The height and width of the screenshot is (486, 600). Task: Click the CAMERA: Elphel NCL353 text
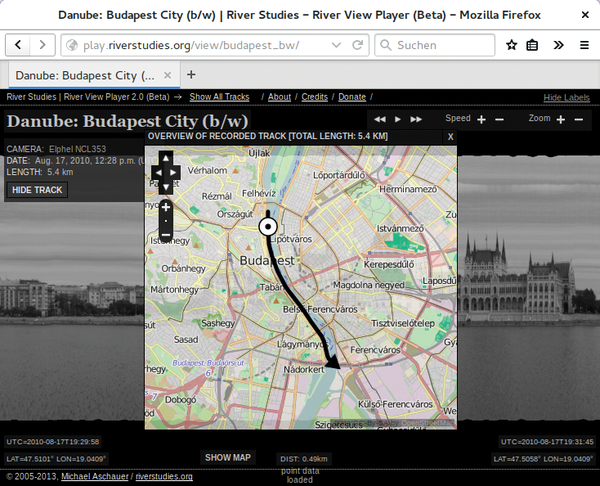[56, 149]
